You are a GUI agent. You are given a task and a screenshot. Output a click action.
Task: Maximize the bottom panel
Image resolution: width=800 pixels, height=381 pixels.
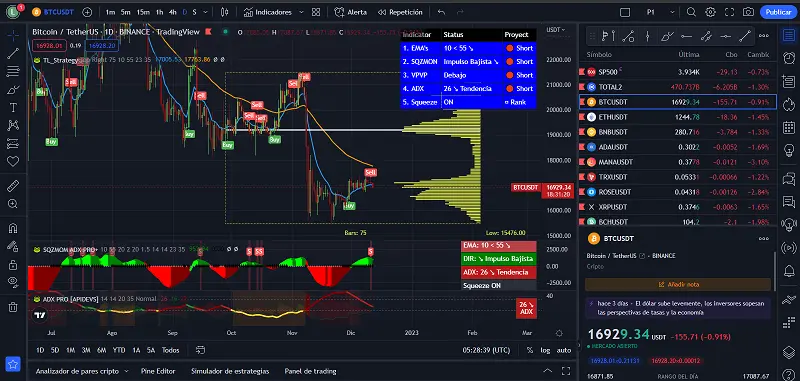[566, 371]
